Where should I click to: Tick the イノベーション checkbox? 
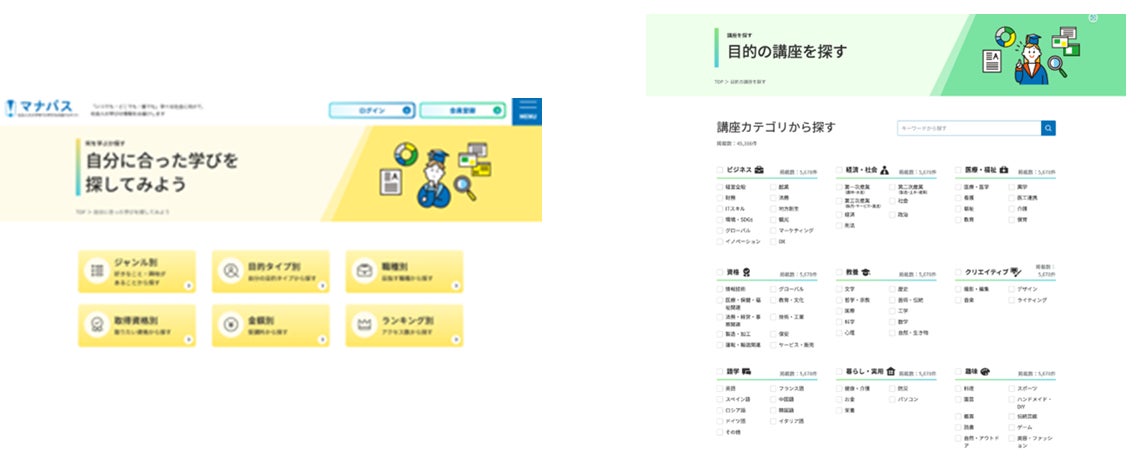point(719,242)
